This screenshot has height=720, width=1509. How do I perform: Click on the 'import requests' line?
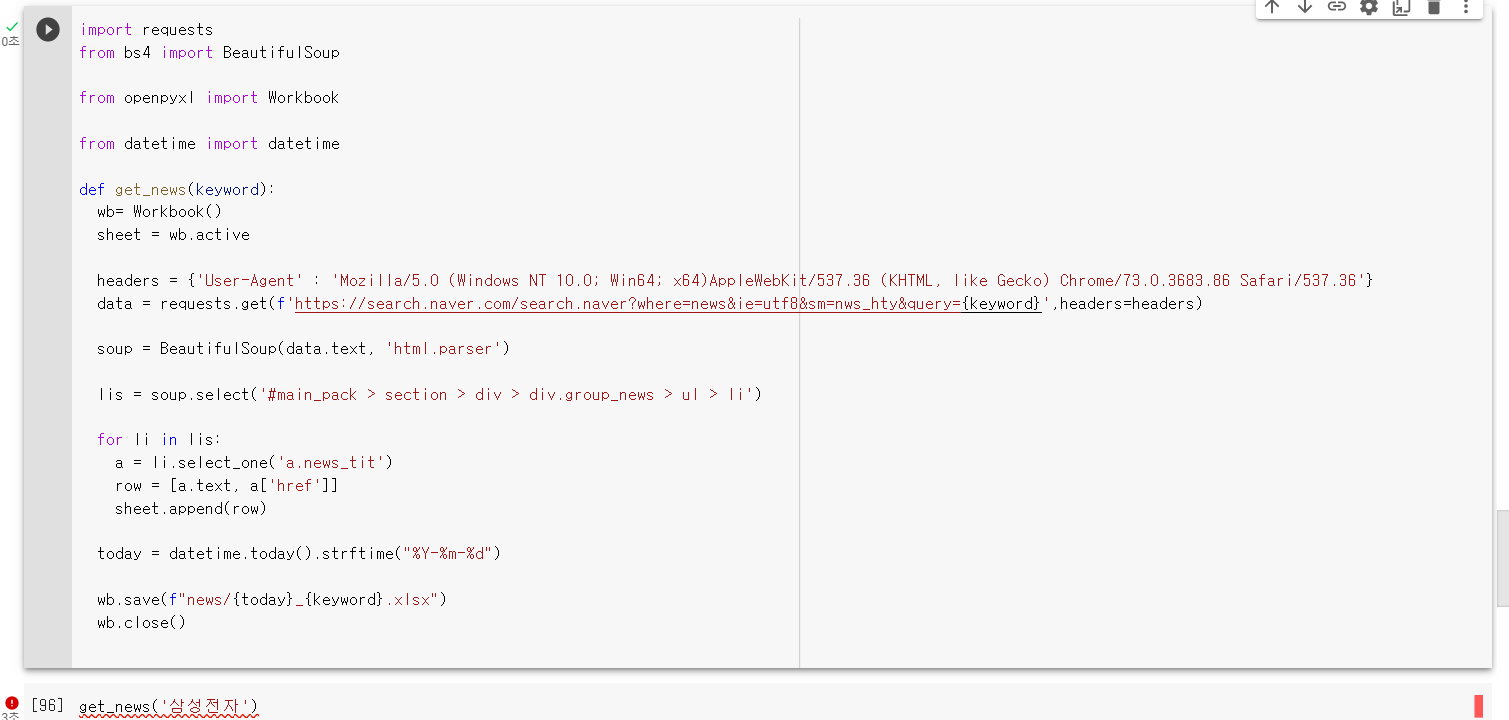pos(146,30)
